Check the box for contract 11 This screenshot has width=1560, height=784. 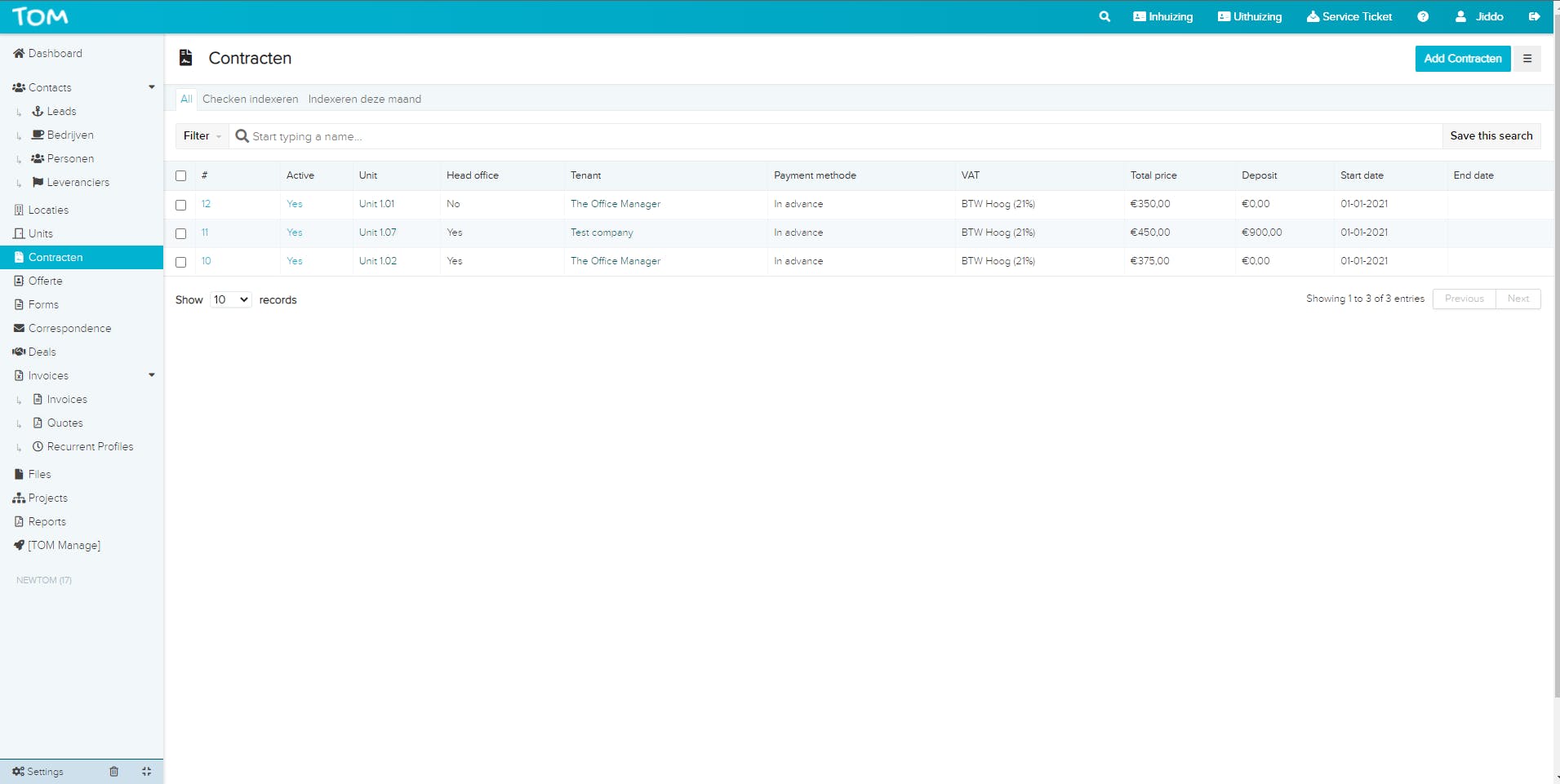pos(181,233)
